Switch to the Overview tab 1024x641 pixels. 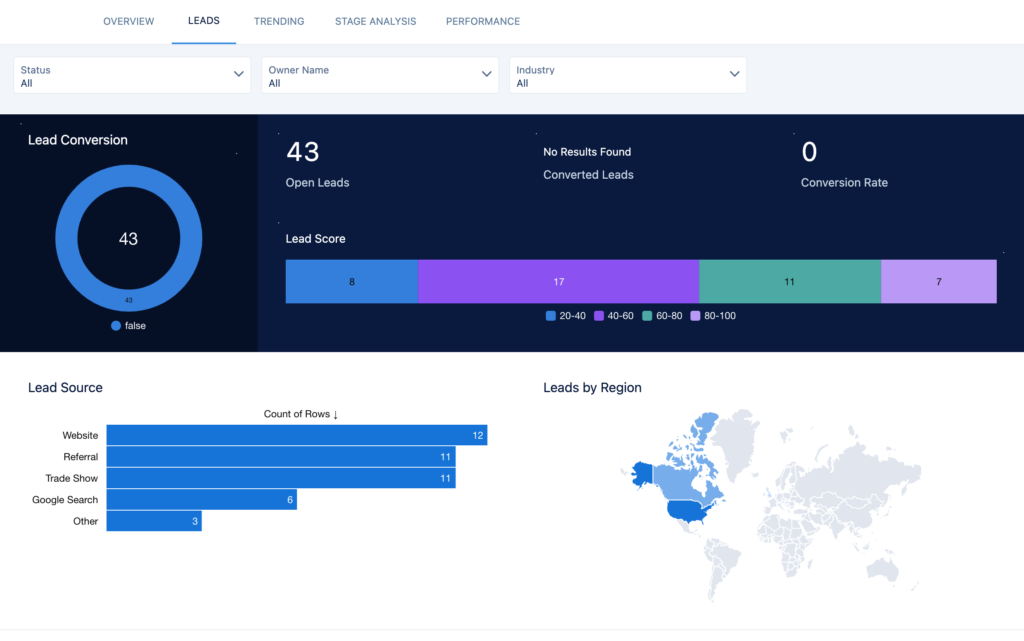pyautogui.click(x=128, y=21)
